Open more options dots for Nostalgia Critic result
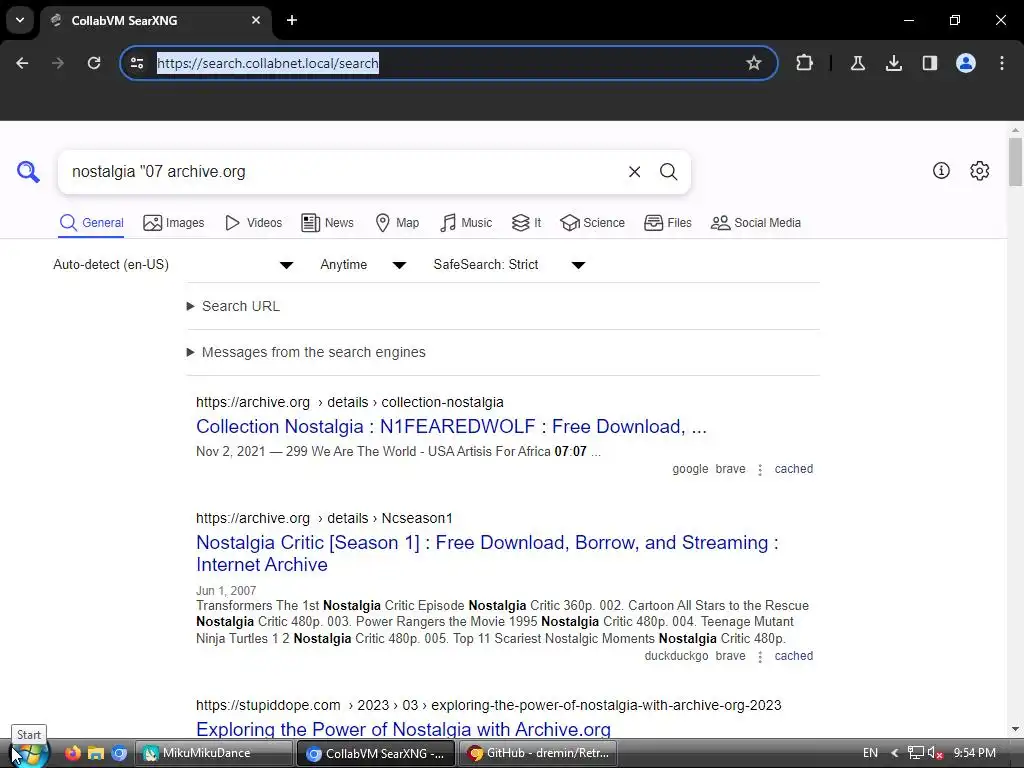The width and height of the screenshot is (1024, 768). point(760,656)
